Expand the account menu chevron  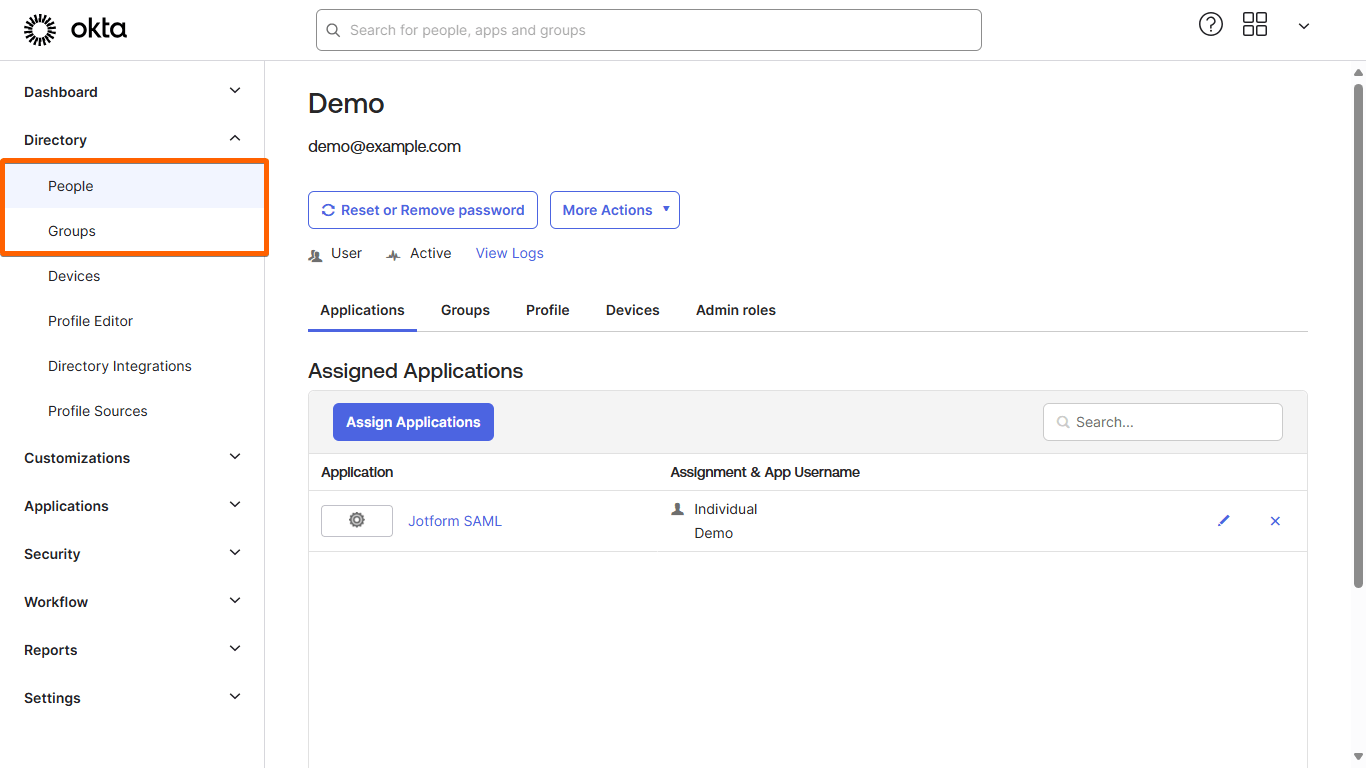point(1303,27)
